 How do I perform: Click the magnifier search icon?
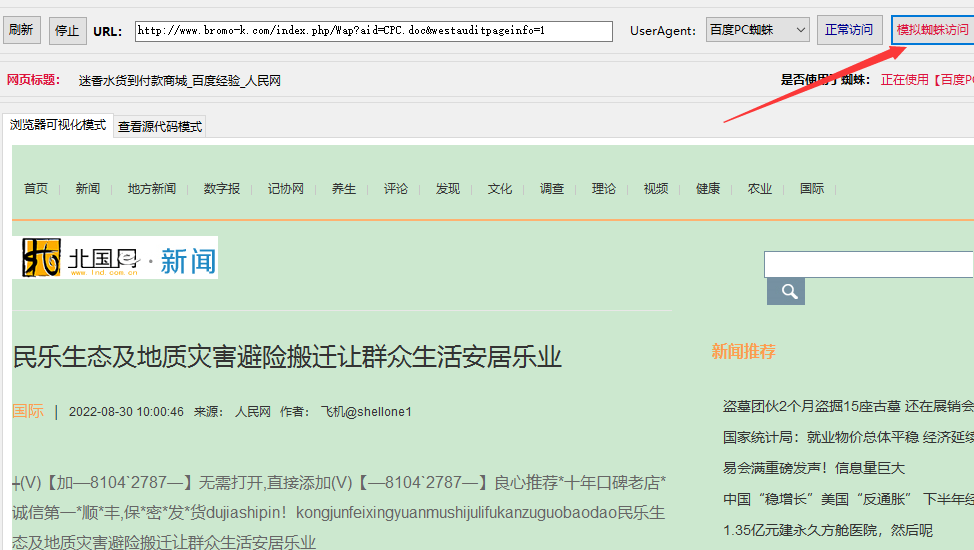click(x=785, y=292)
